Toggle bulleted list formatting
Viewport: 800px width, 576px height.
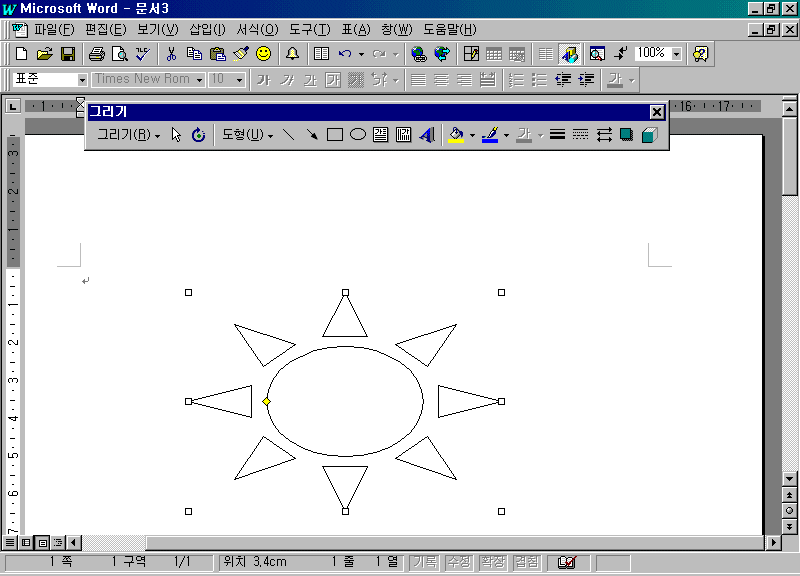[x=540, y=80]
